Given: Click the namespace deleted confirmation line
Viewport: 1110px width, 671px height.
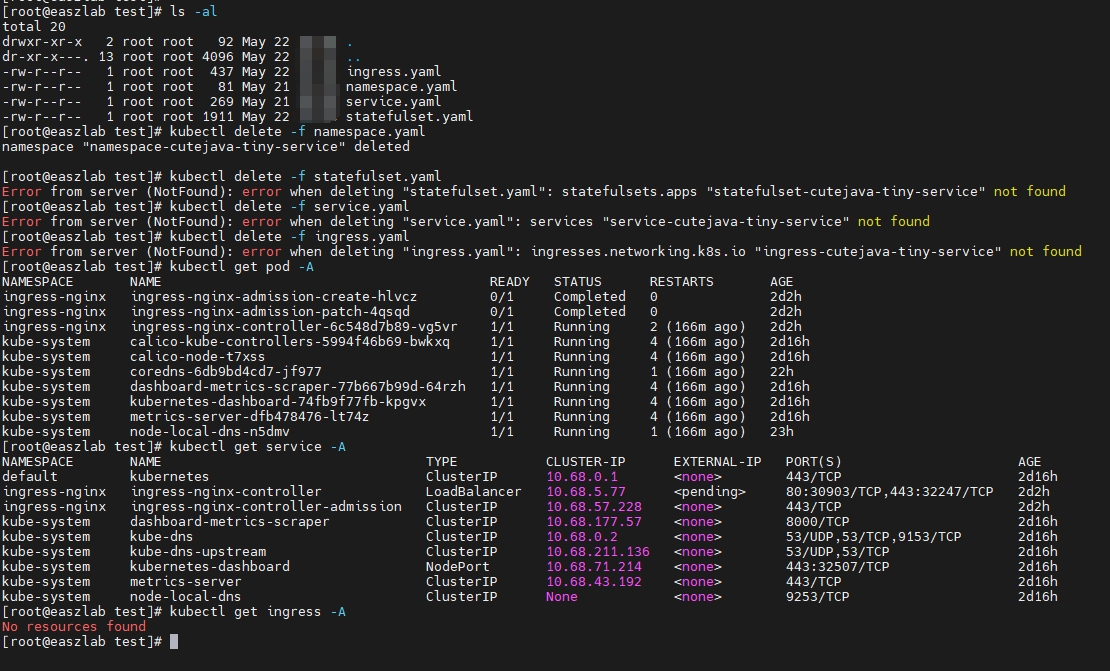Looking at the screenshot, I should pyautogui.click(x=205, y=146).
